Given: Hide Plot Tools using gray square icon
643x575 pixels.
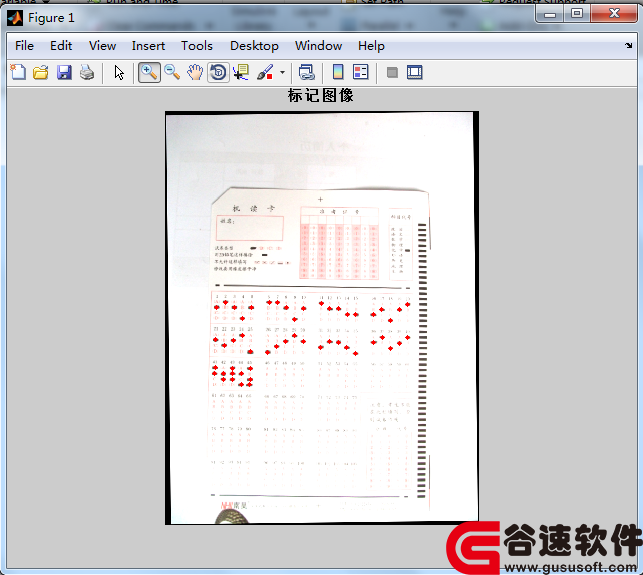Looking at the screenshot, I should [x=392, y=73].
